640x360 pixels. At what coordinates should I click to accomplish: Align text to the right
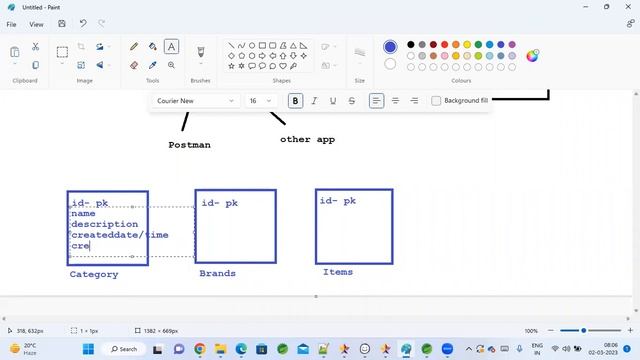(414, 101)
